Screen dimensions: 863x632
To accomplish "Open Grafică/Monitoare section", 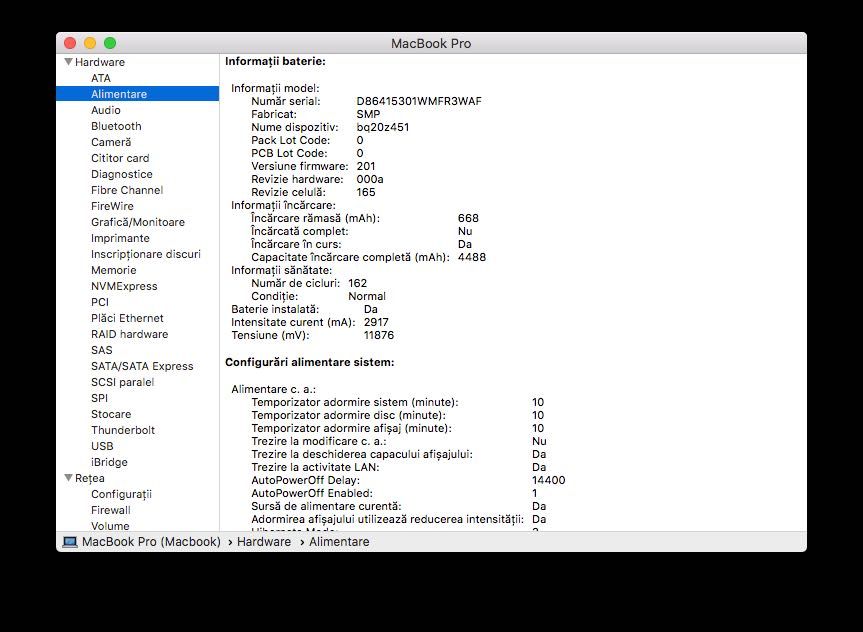I will [x=138, y=222].
